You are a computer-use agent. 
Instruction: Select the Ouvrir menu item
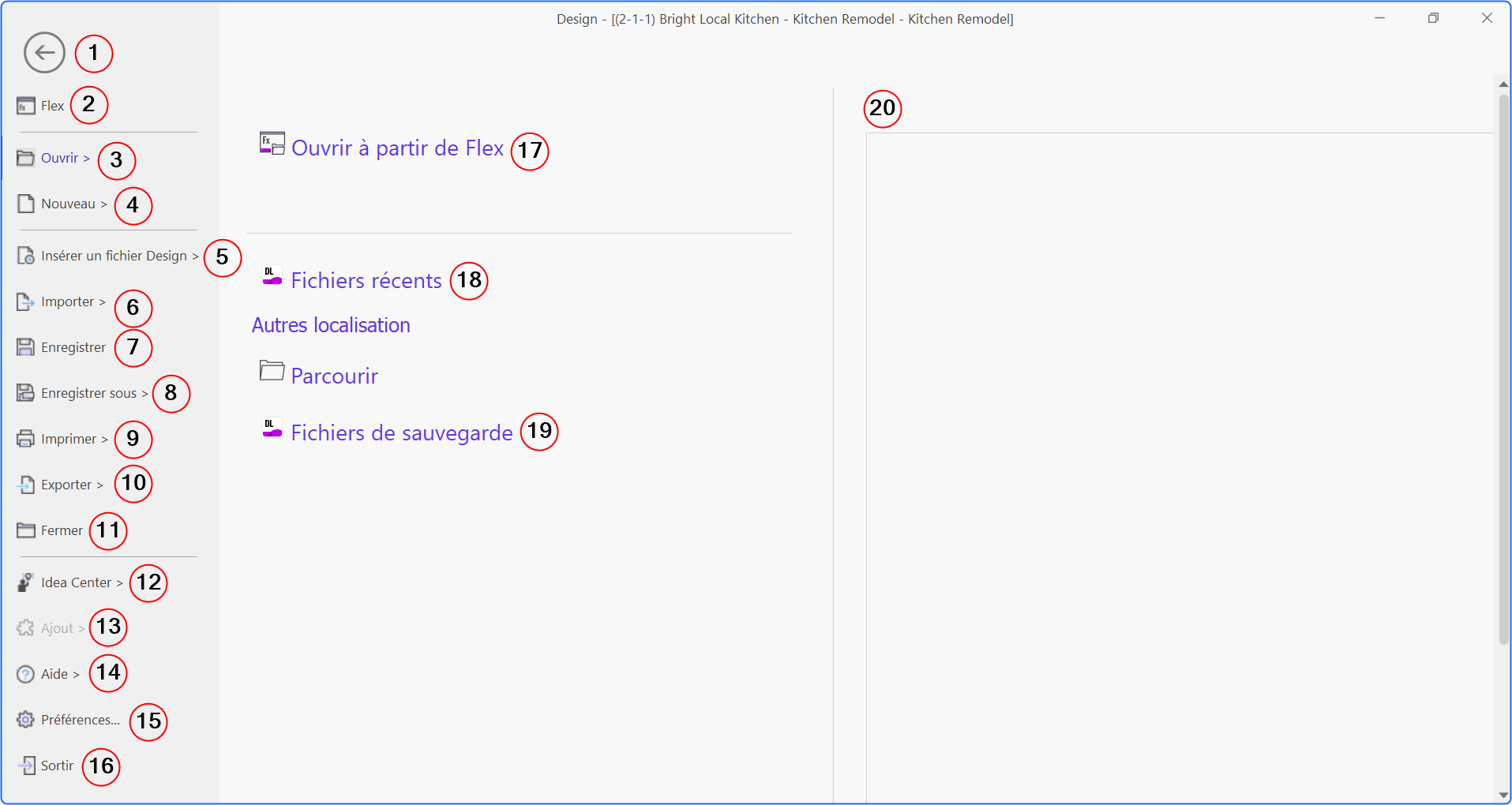(66, 158)
